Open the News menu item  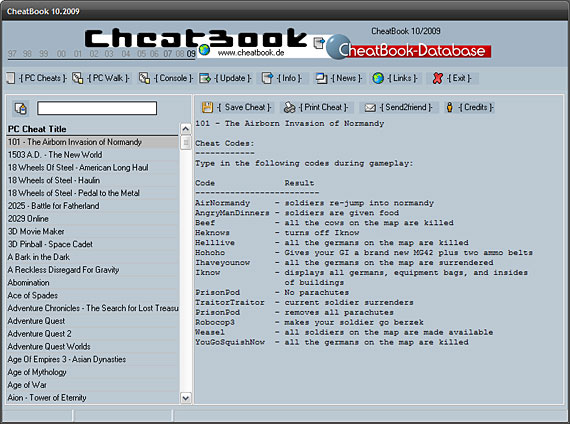[x=346, y=78]
